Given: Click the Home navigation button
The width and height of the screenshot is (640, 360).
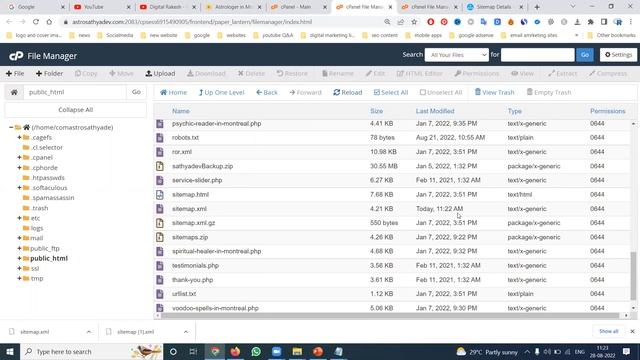Looking at the screenshot, I should (x=173, y=93).
